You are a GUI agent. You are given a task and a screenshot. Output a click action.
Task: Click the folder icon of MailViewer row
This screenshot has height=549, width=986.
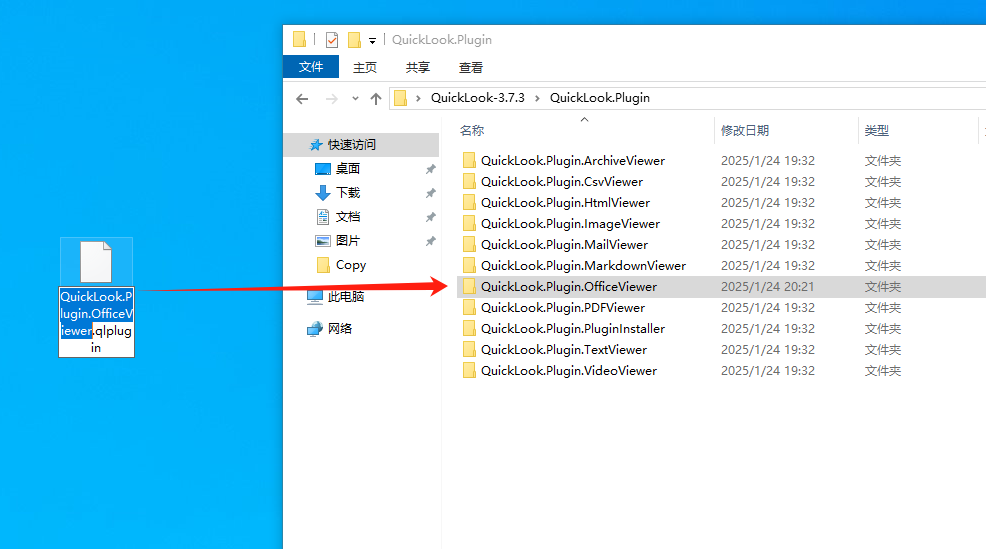coord(469,245)
